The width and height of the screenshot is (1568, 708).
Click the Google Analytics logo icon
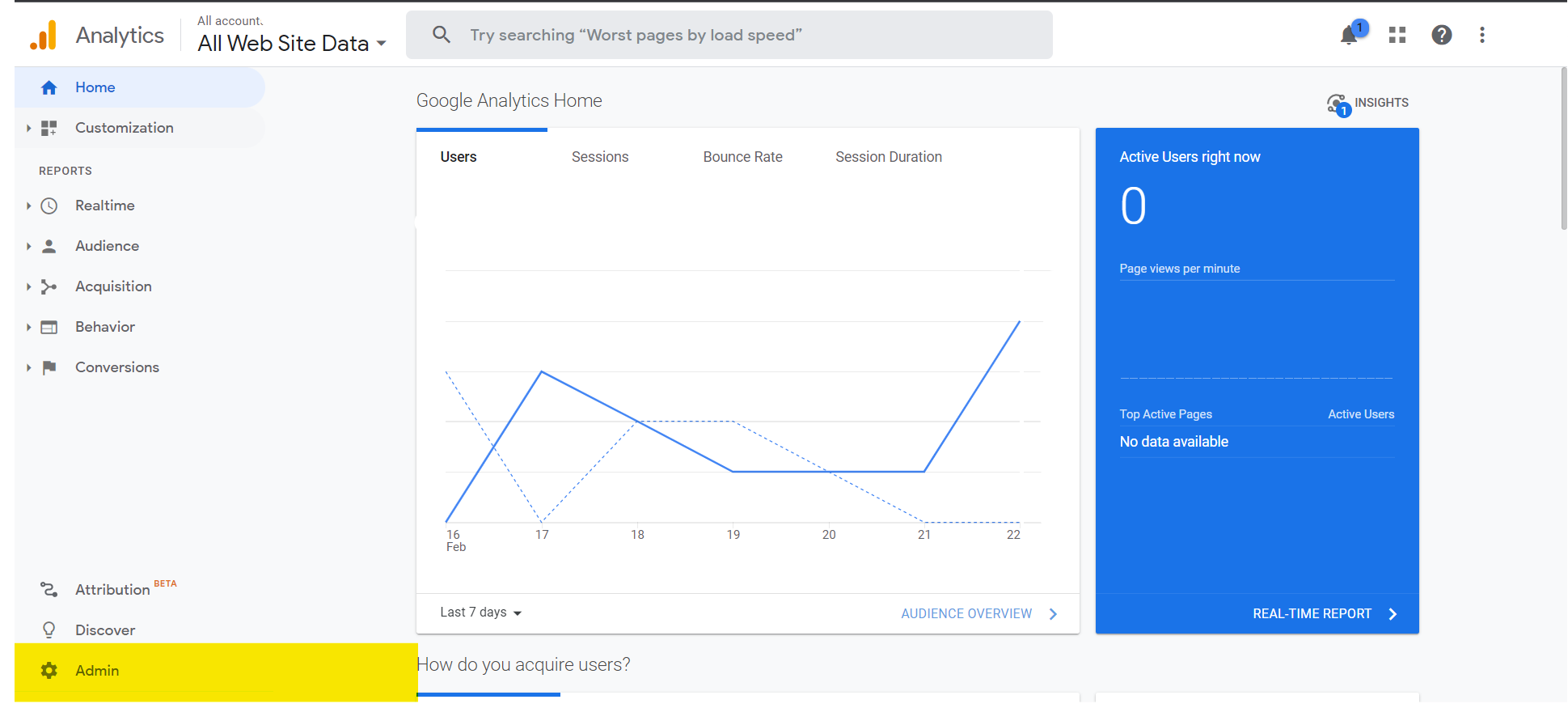coord(44,35)
